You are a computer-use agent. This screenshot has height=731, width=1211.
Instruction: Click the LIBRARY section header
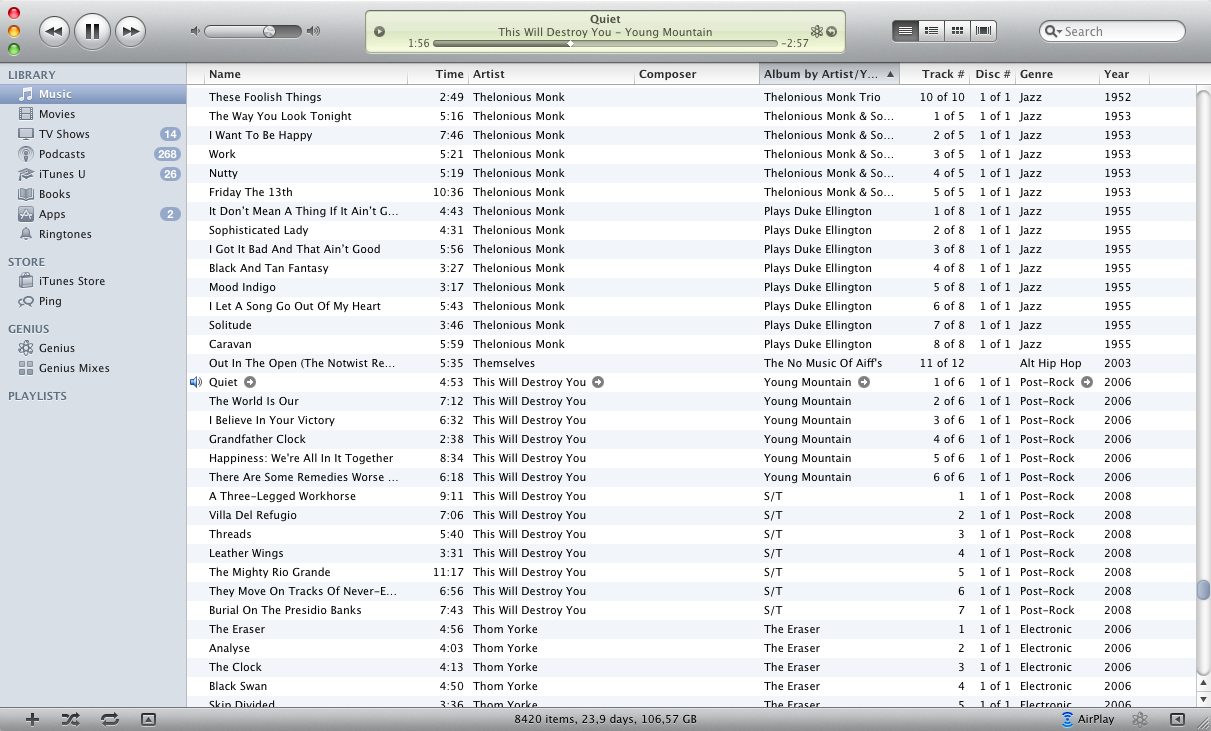(x=32, y=75)
